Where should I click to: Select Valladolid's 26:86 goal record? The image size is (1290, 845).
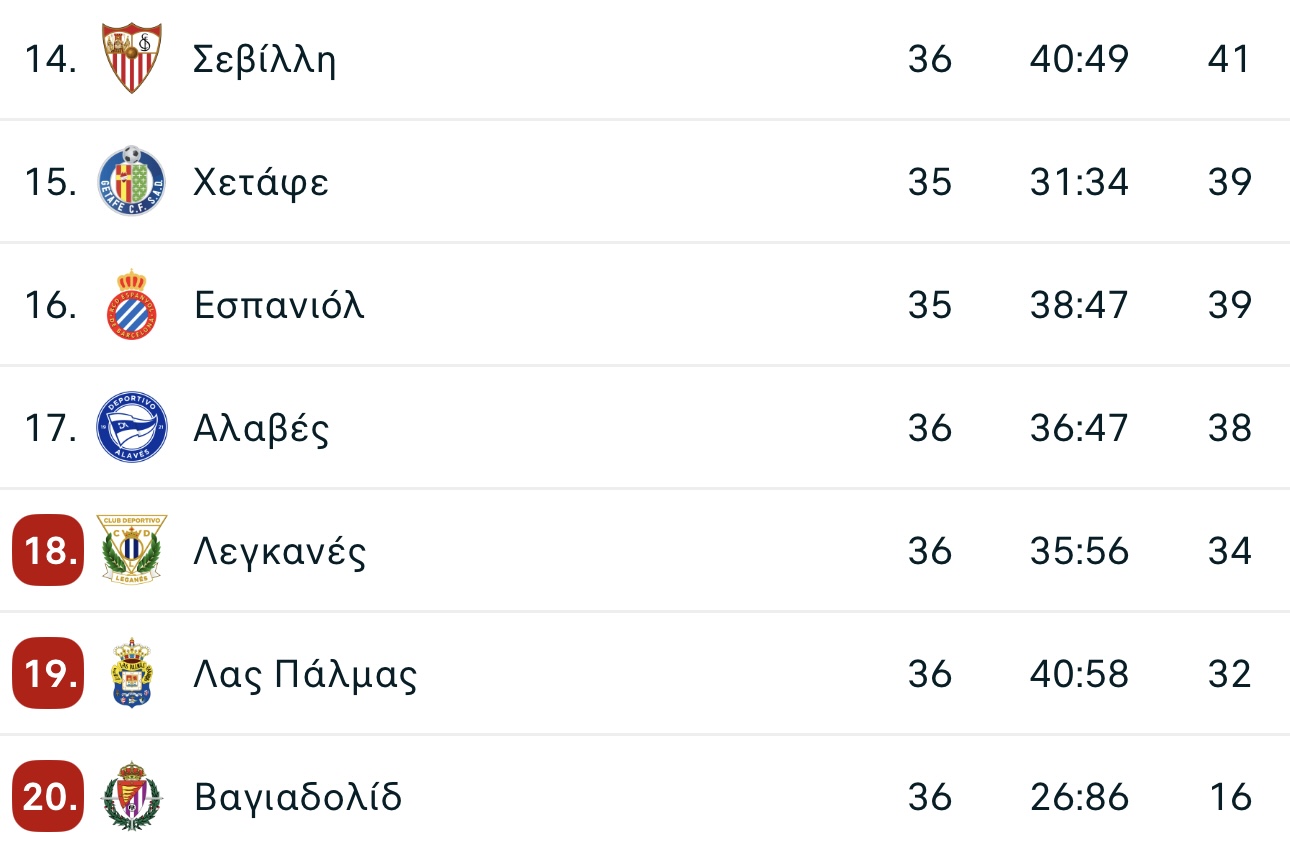1079,797
